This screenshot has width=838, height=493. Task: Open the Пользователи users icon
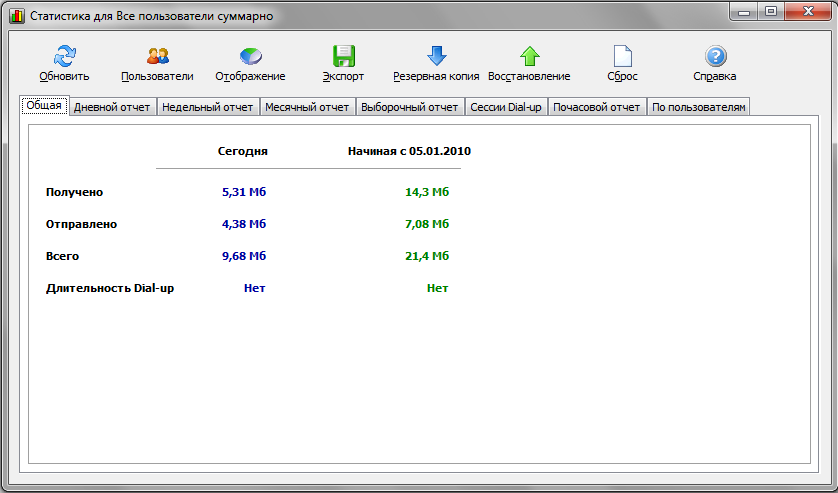pos(157,57)
